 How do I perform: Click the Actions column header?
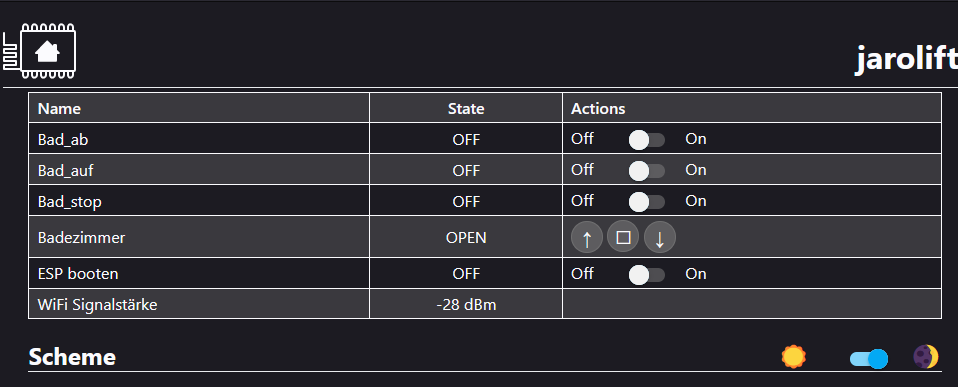click(598, 109)
